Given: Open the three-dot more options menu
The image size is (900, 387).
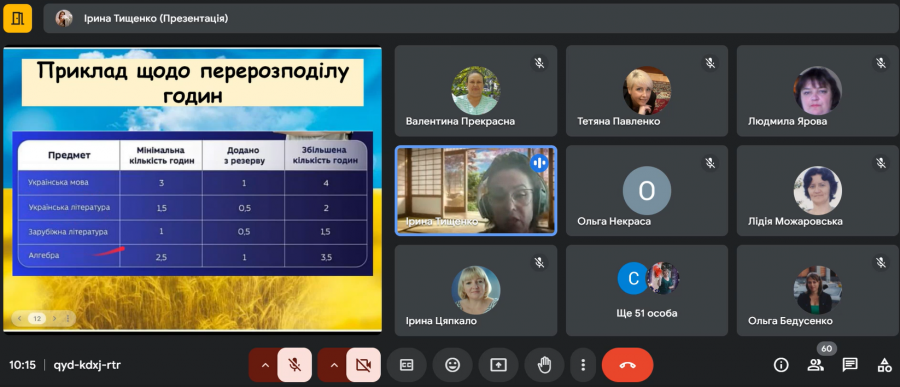Looking at the screenshot, I should [583, 365].
